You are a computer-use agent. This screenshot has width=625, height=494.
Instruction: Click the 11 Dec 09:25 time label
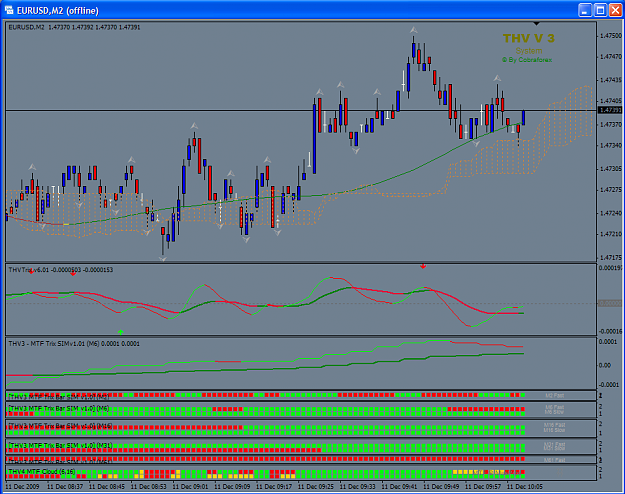click(316, 486)
